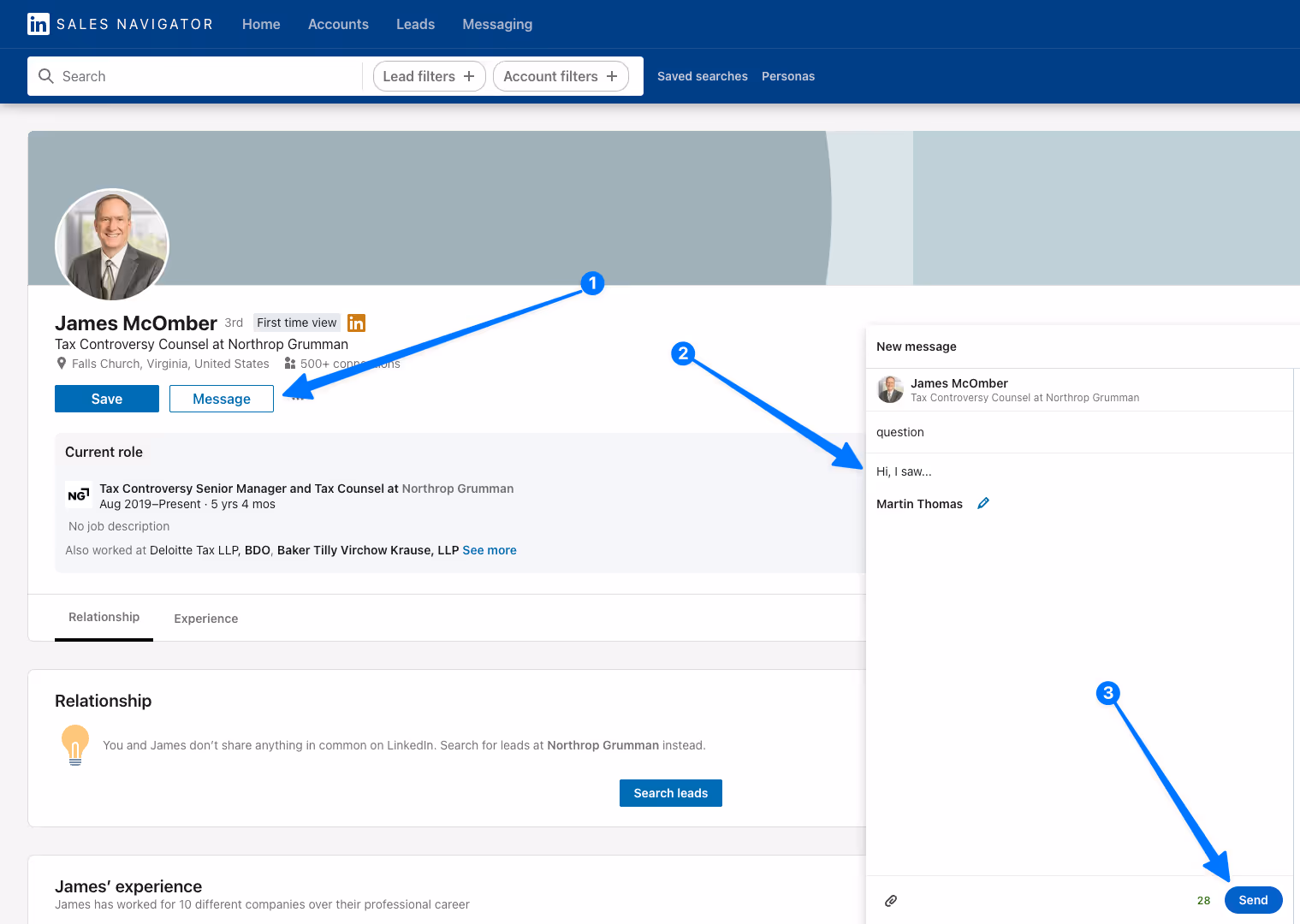Open Personas
This screenshot has width=1300, height=924.
(788, 76)
